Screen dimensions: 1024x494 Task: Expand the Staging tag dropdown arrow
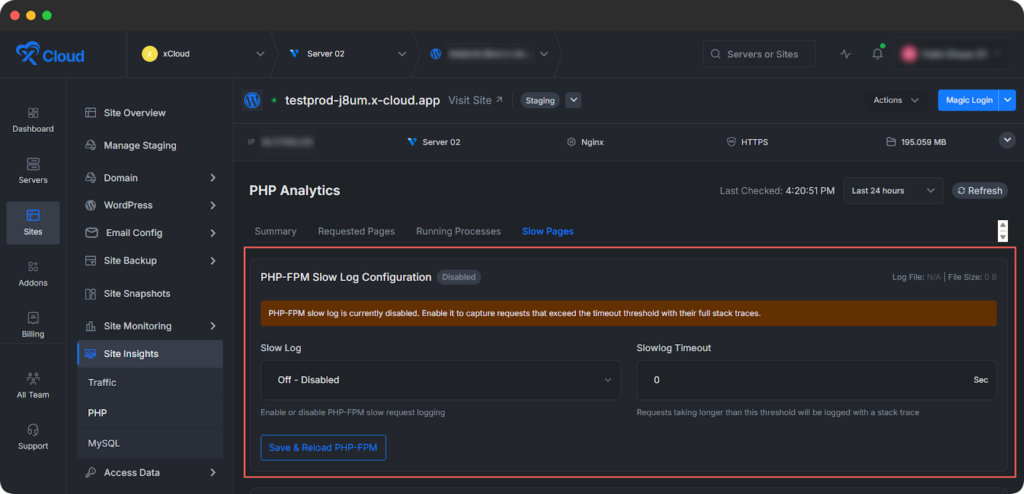(573, 100)
